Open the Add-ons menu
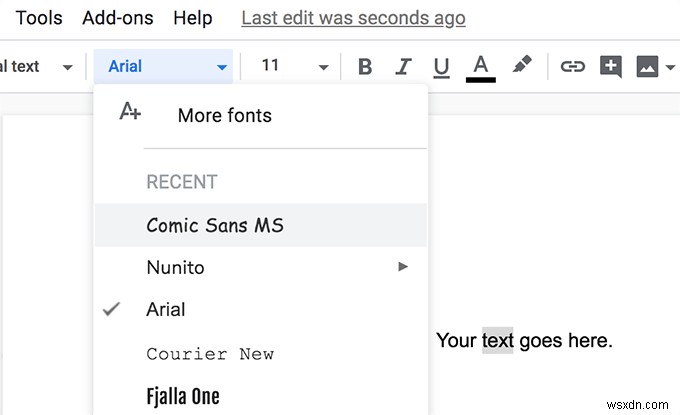The width and height of the screenshot is (680, 415). point(117,18)
